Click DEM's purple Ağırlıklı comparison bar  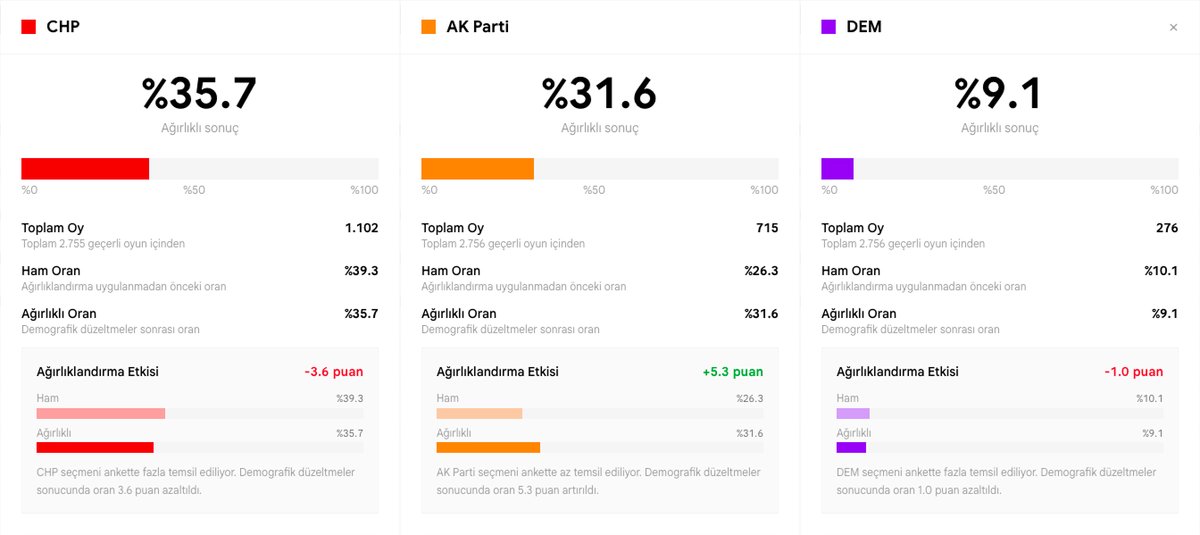(851, 448)
